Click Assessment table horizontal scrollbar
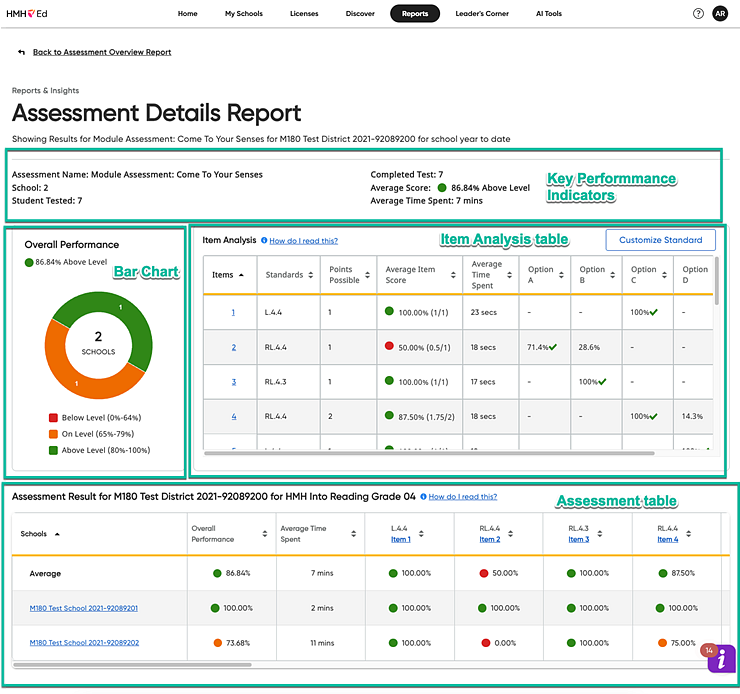This screenshot has height=694, width=740. (x=132, y=665)
